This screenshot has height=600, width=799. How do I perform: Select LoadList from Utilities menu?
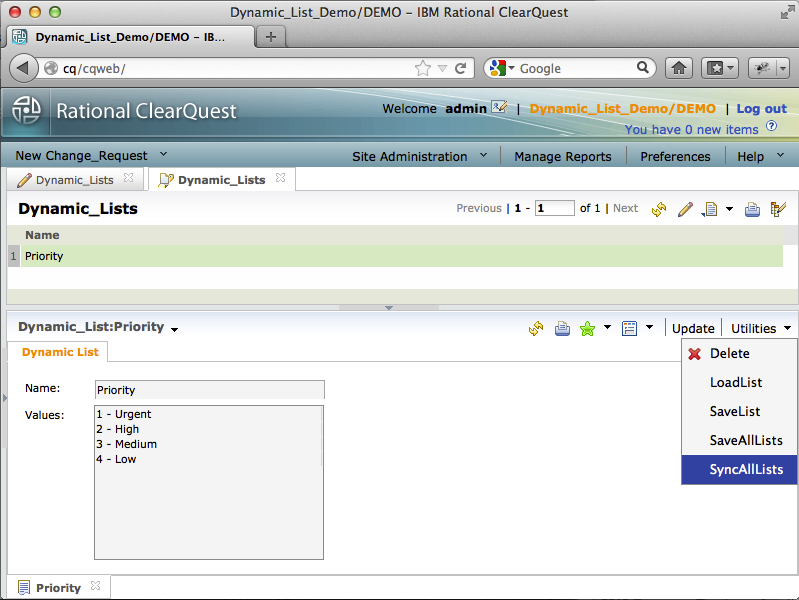point(739,382)
